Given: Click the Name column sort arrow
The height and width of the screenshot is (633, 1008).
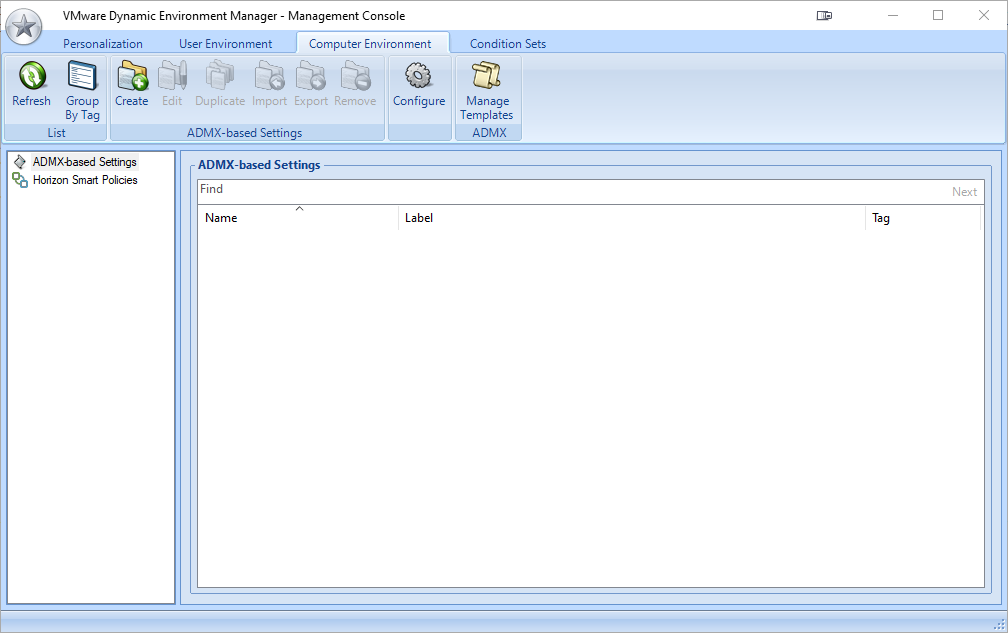Looking at the screenshot, I should (300, 209).
